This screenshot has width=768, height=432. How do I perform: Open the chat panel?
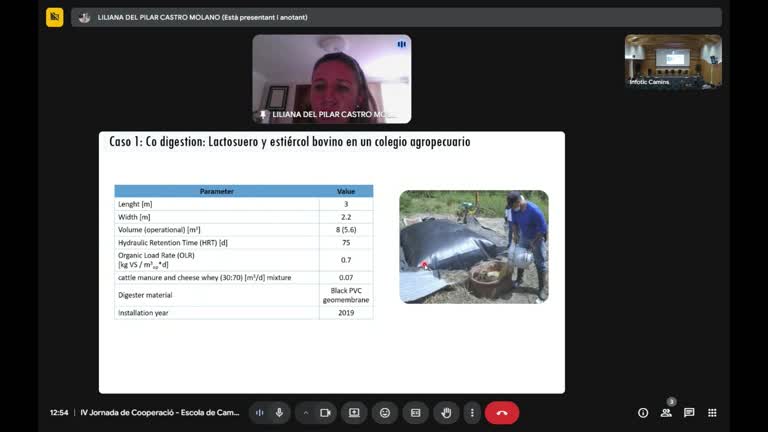(x=689, y=412)
